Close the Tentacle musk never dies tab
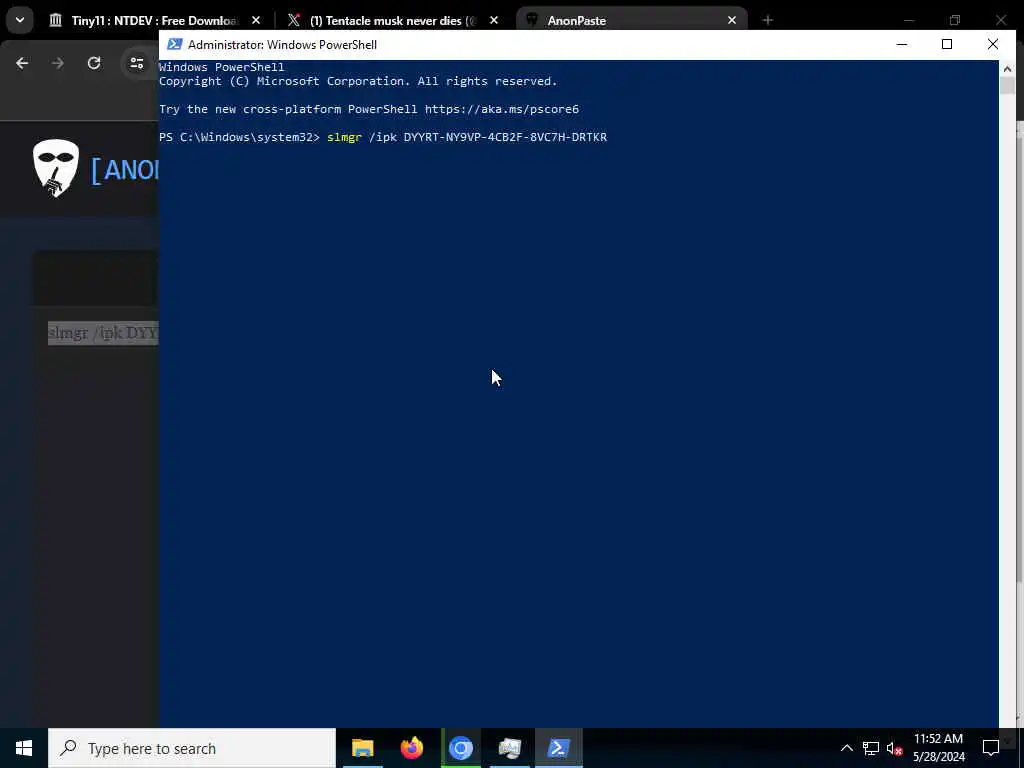Viewport: 1024px width, 768px height. click(494, 20)
